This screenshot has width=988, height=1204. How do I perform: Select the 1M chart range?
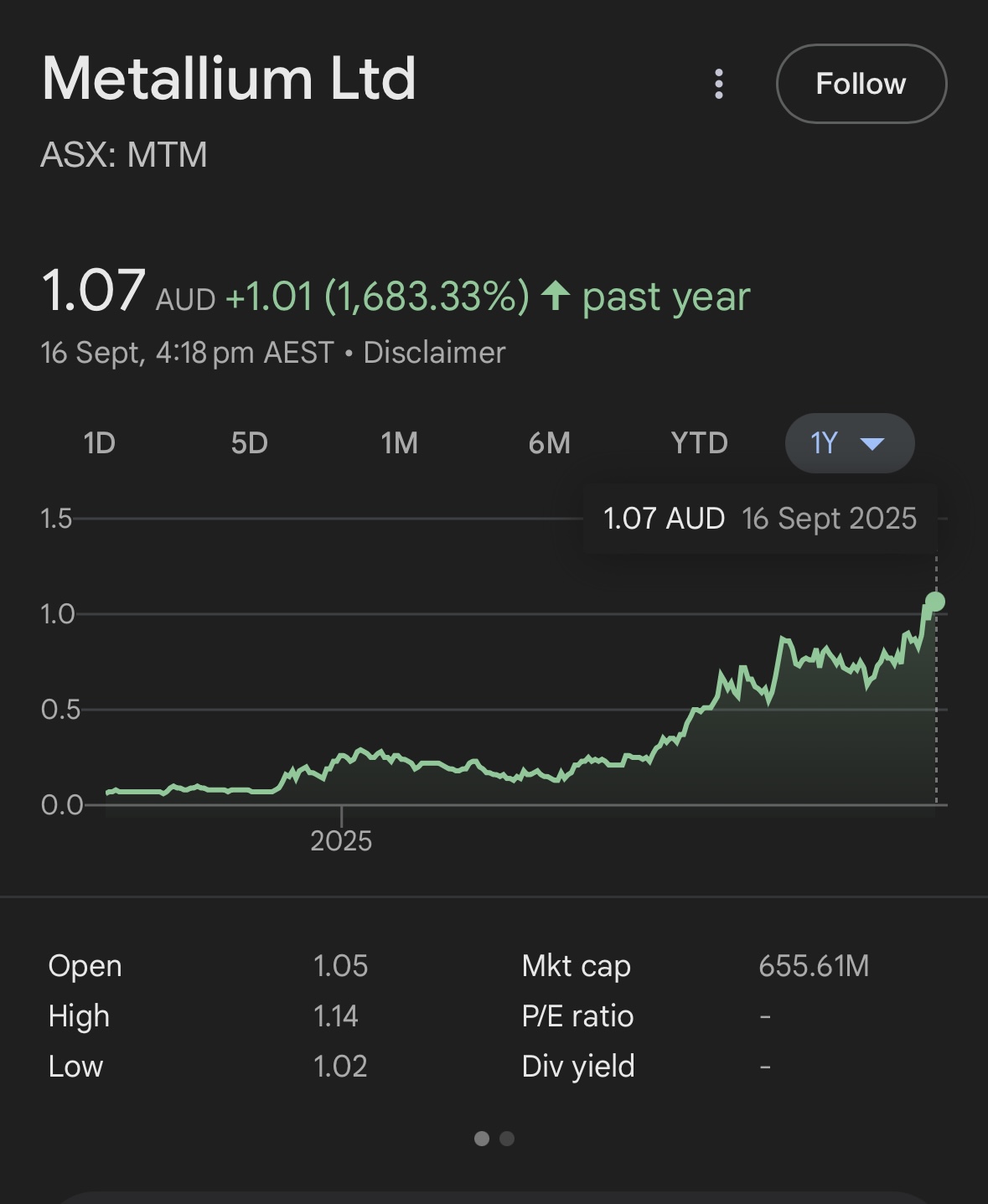tap(399, 442)
